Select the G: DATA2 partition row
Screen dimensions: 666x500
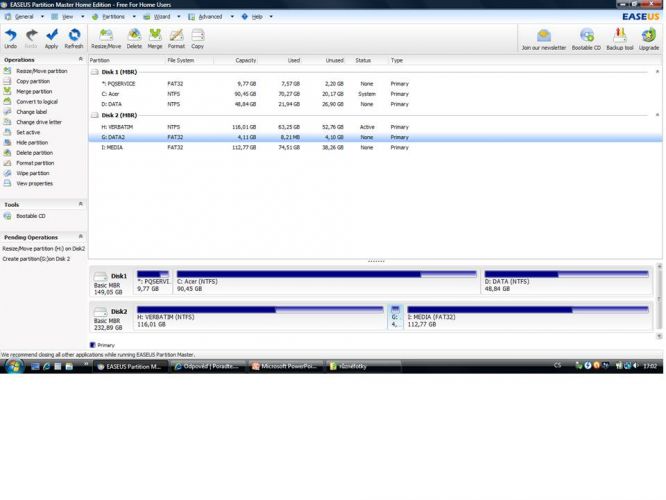pyautogui.click(x=375, y=137)
